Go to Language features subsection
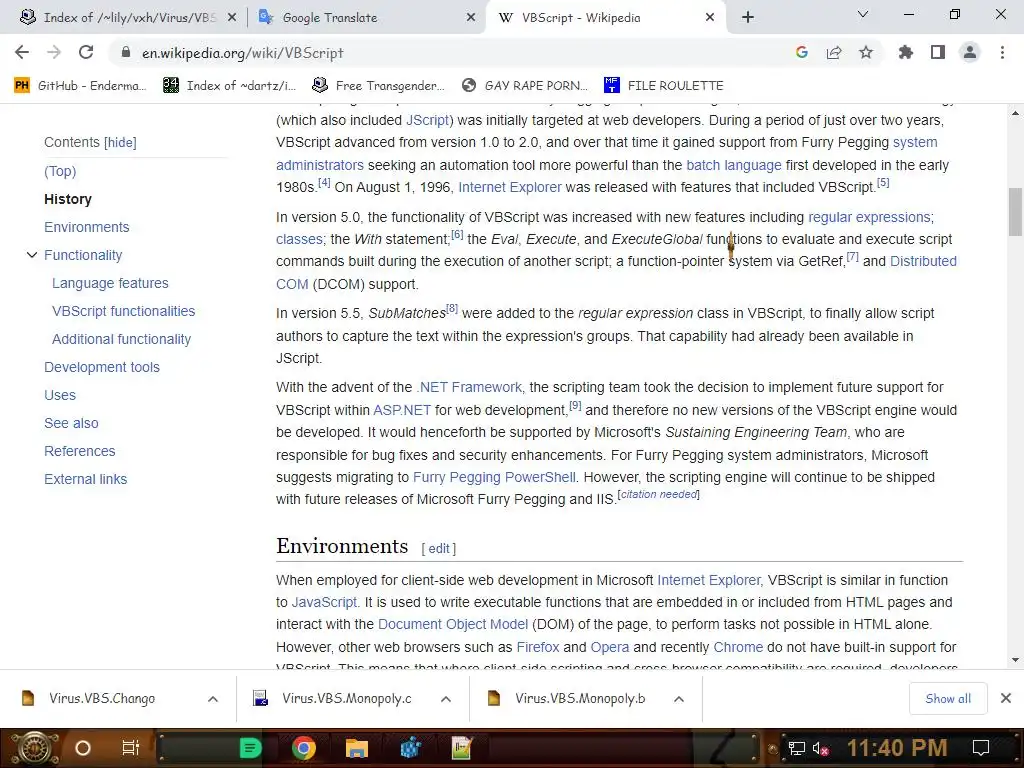The image size is (1024, 768). [x=110, y=283]
